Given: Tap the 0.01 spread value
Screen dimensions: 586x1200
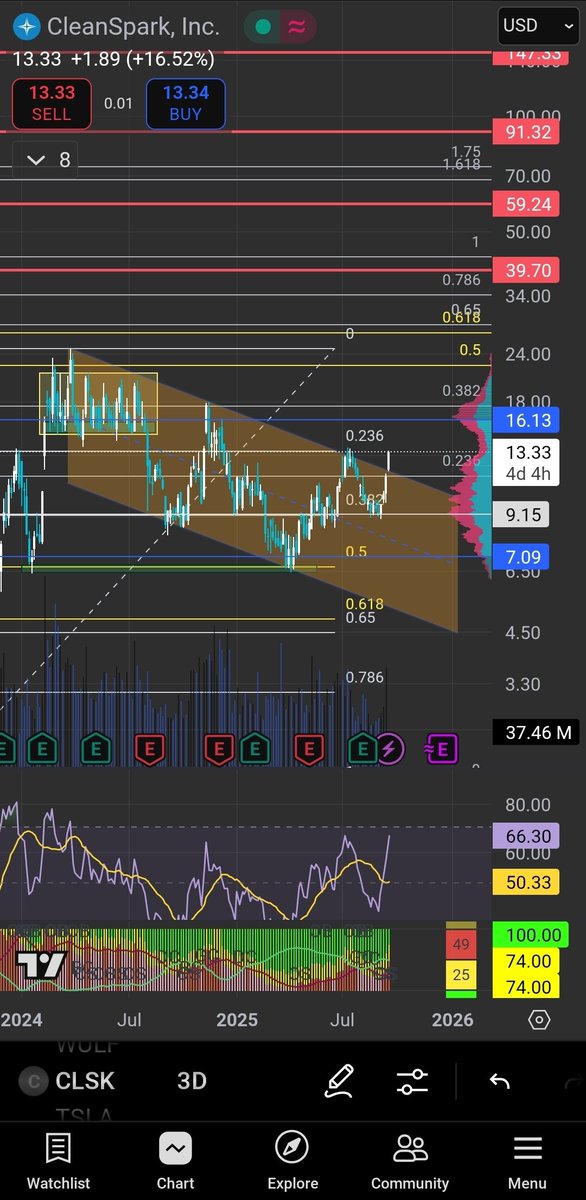Looking at the screenshot, I should [118, 104].
